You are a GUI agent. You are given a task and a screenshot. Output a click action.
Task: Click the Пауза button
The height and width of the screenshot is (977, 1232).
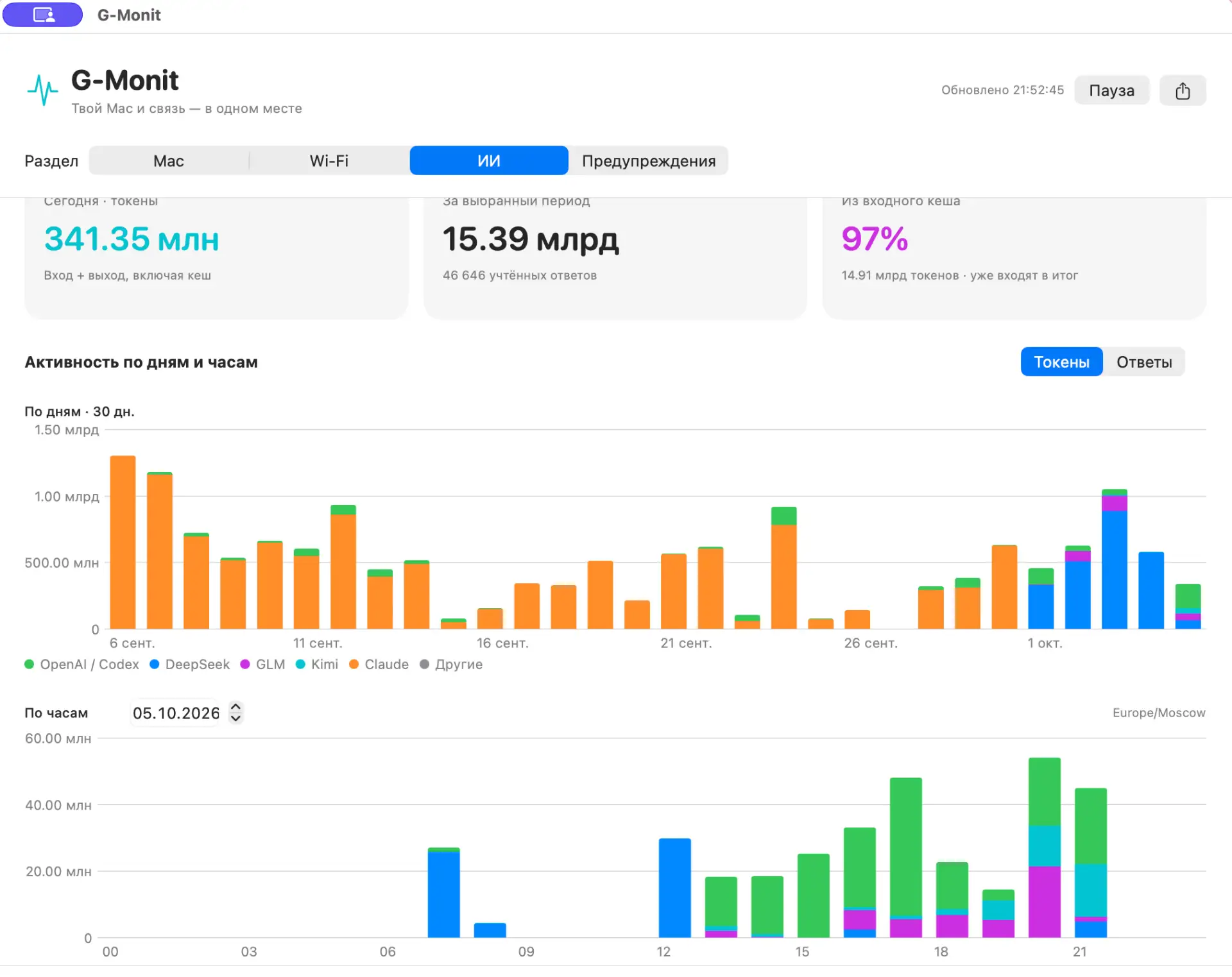(1111, 90)
